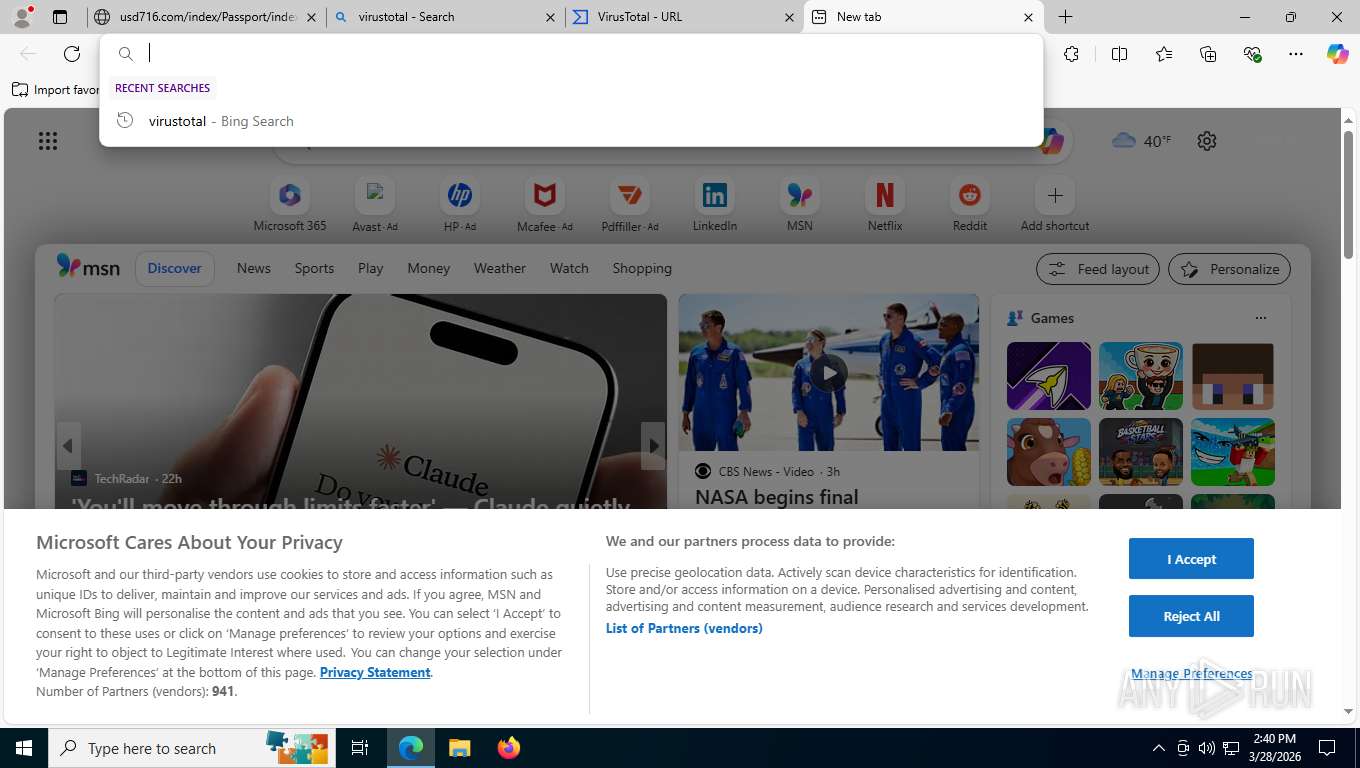Viewport: 1360px width, 768px height.
Task: Close the VirusTotal URL tab
Action: click(x=789, y=17)
